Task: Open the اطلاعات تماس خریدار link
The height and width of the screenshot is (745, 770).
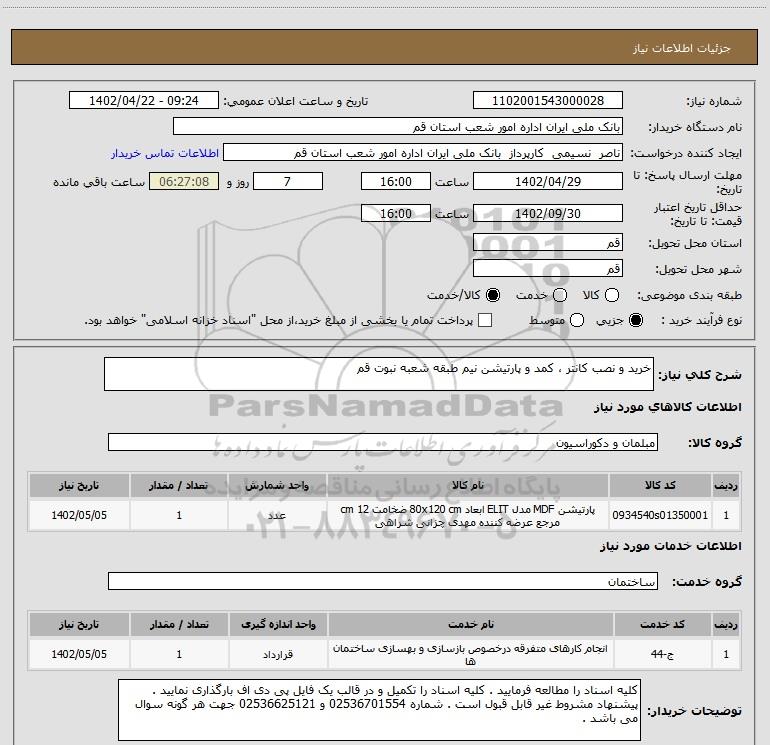Action: pos(165,153)
